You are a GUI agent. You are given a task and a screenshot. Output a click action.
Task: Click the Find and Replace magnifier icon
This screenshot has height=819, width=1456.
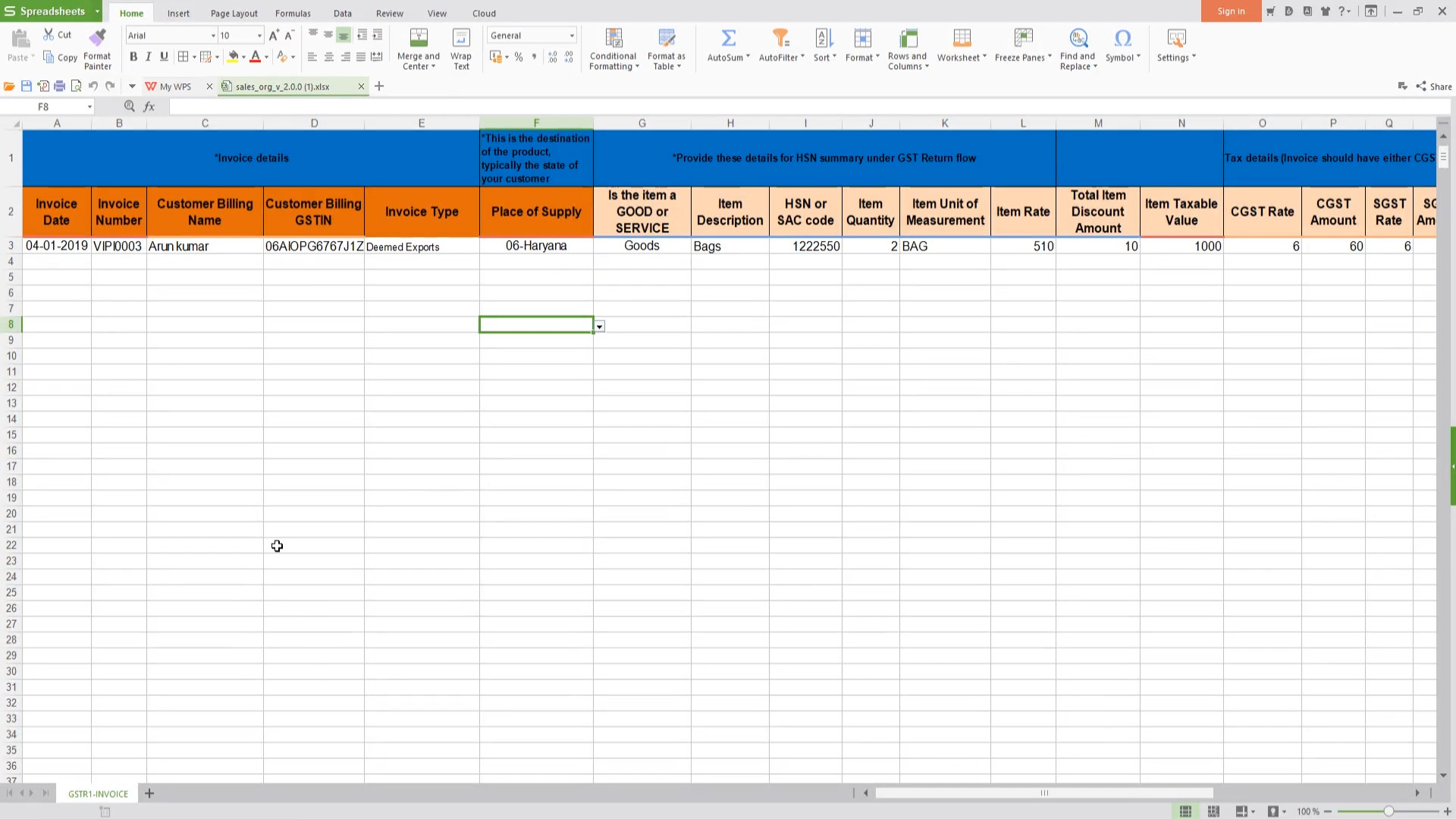pyautogui.click(x=1078, y=38)
